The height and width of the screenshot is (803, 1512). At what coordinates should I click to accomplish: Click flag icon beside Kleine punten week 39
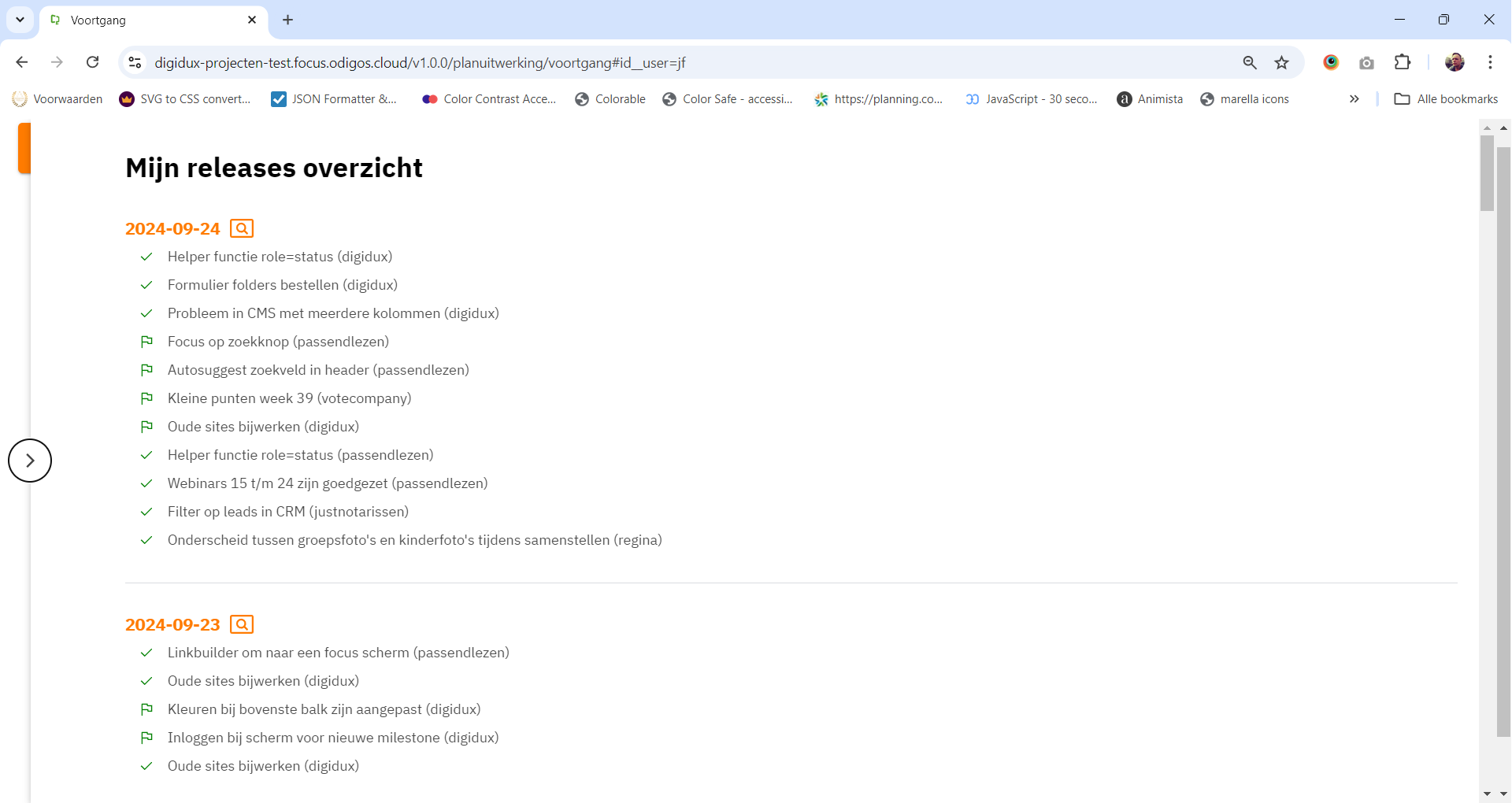(146, 398)
